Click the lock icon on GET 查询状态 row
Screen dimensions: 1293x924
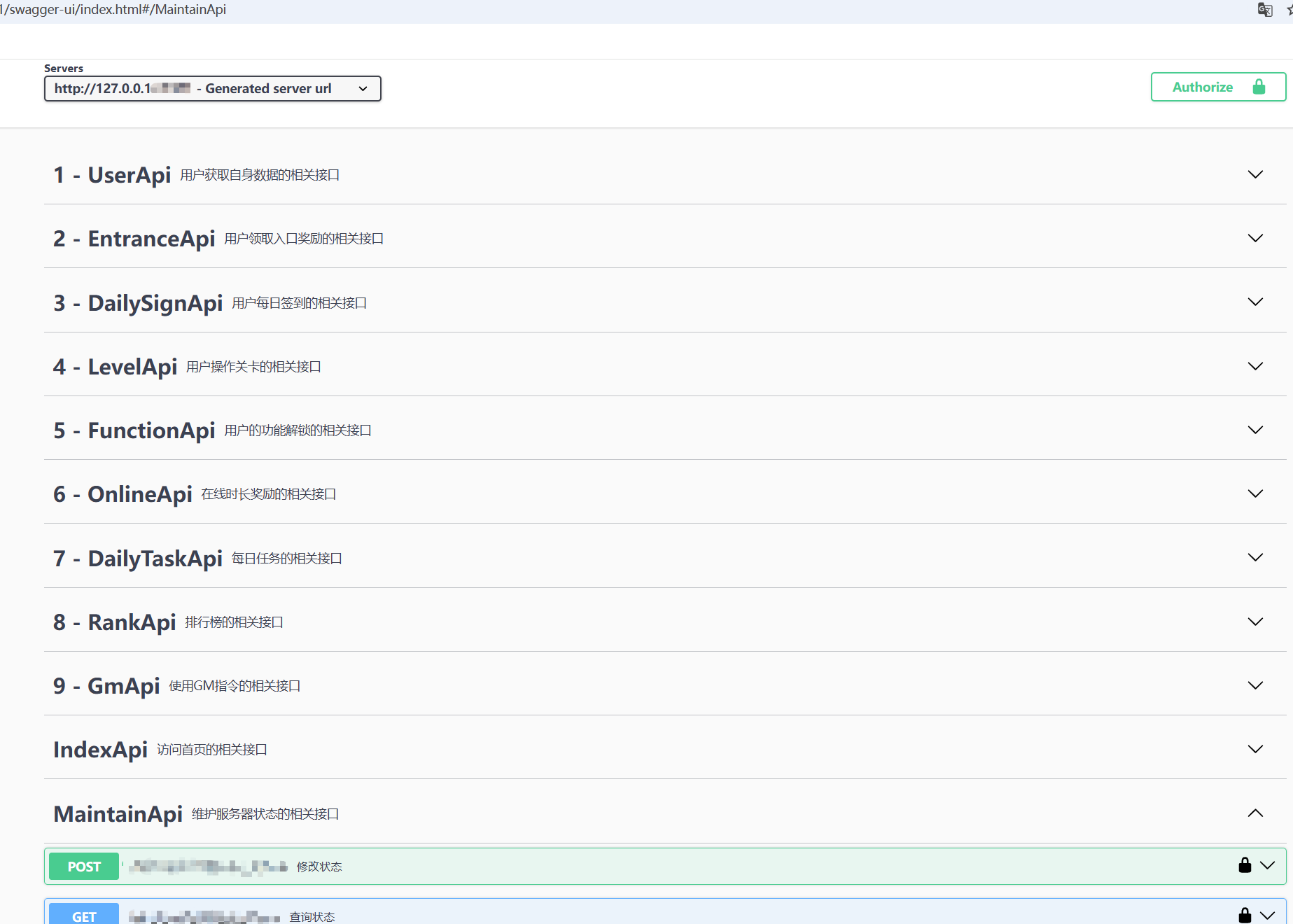tap(1245, 915)
